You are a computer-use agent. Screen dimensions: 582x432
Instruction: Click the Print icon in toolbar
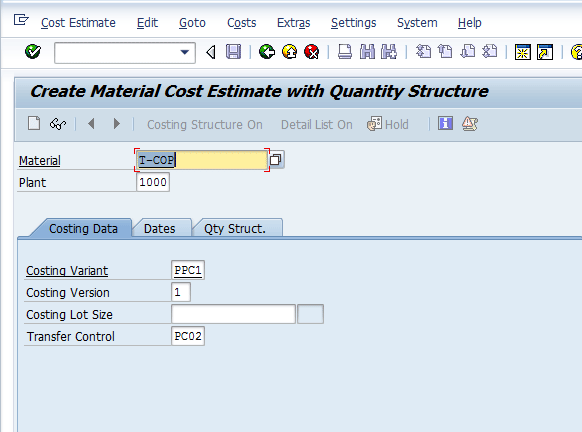(x=345, y=52)
